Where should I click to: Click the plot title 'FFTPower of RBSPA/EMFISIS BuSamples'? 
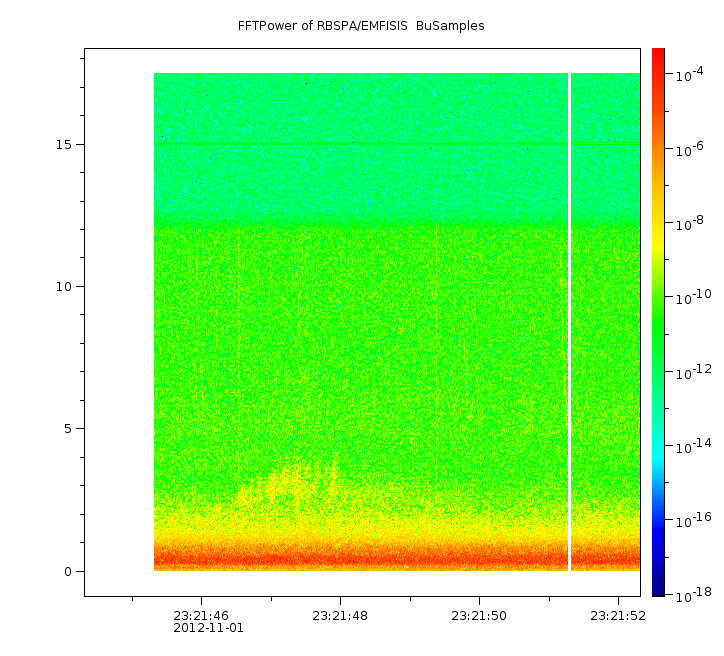click(361, 26)
